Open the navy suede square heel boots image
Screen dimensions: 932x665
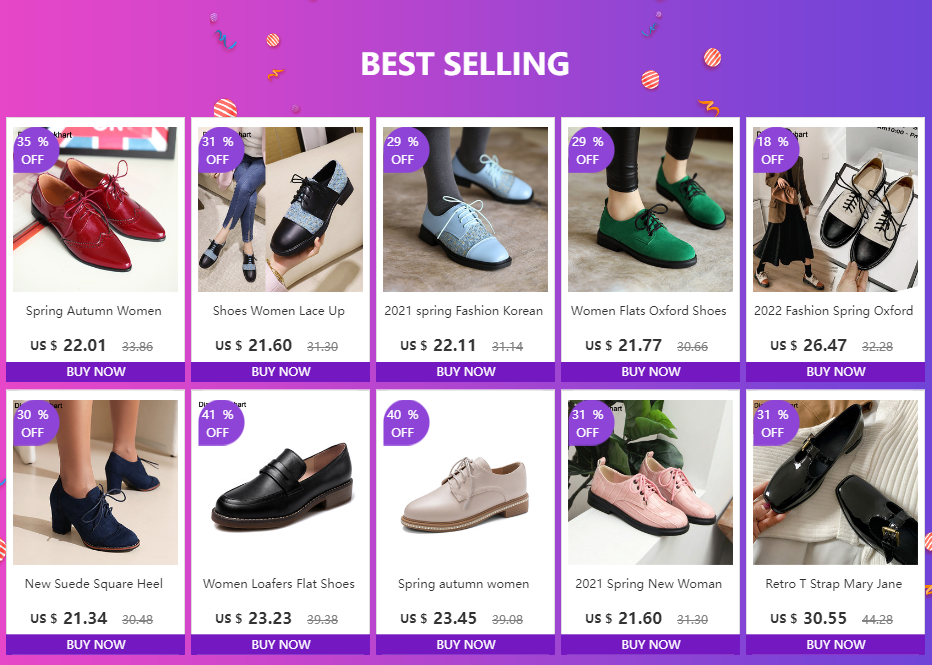coord(95,482)
